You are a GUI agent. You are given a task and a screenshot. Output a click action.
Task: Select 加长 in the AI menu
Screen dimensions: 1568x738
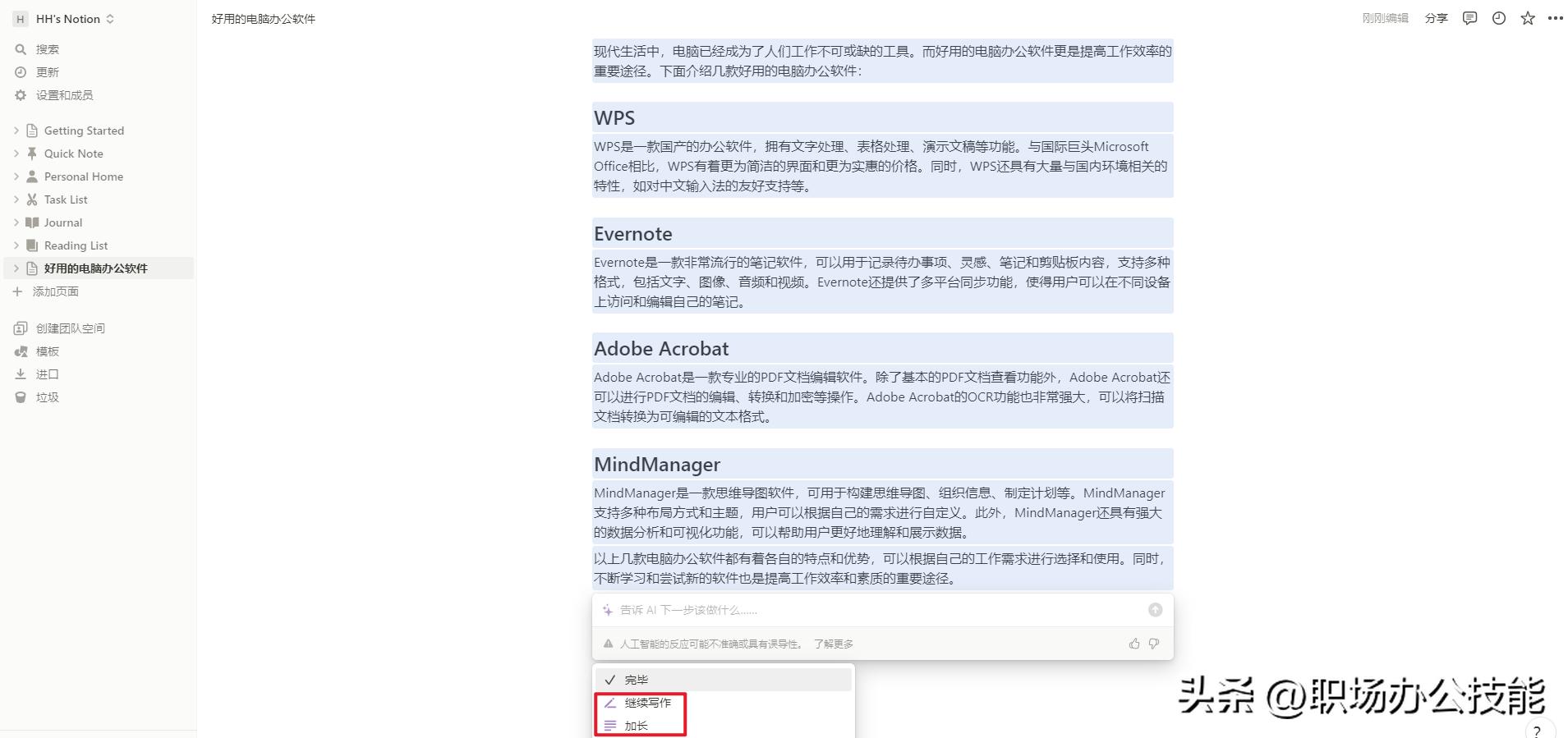pyautogui.click(x=724, y=726)
